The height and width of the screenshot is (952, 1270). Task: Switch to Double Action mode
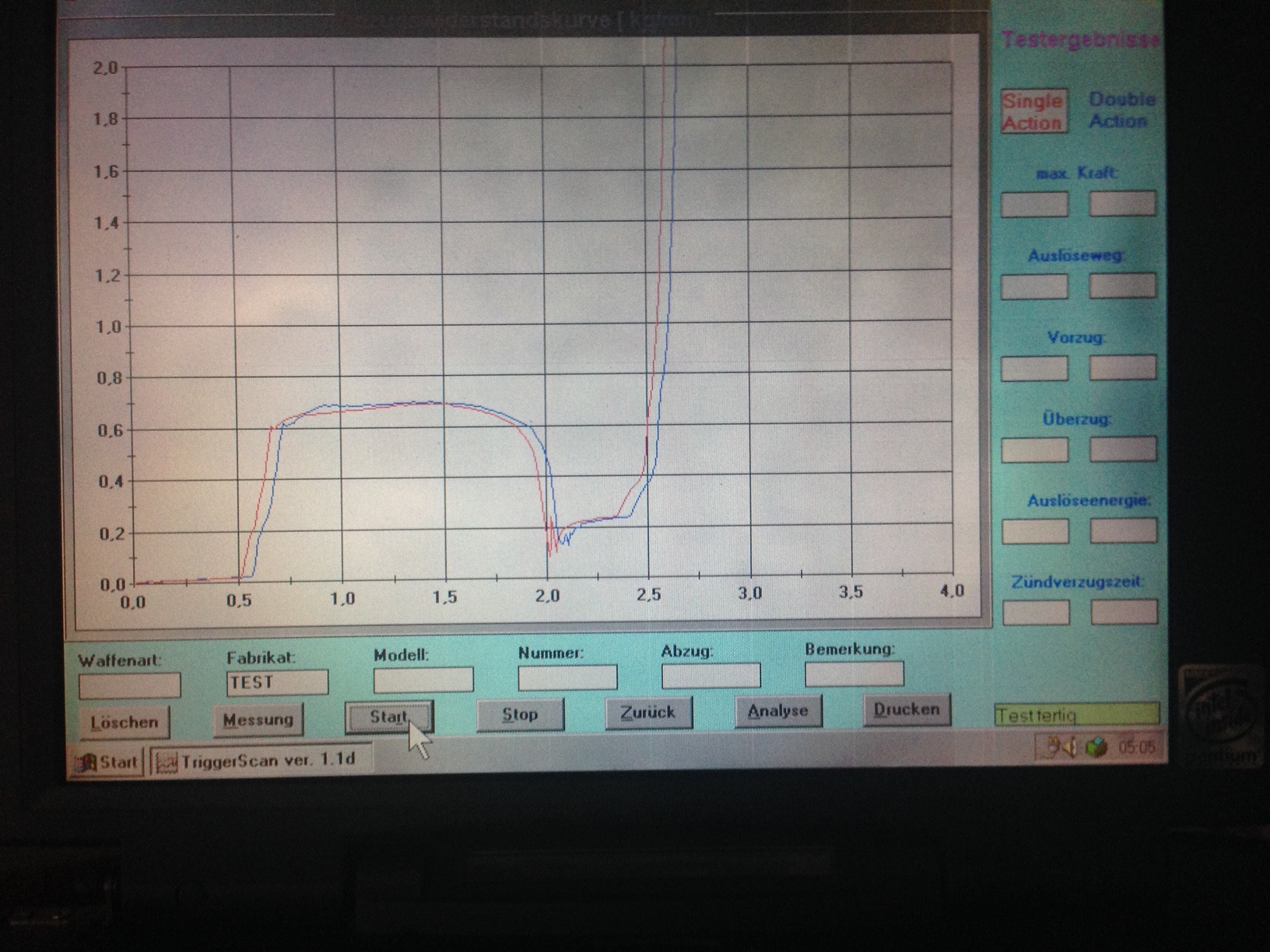[1120, 110]
